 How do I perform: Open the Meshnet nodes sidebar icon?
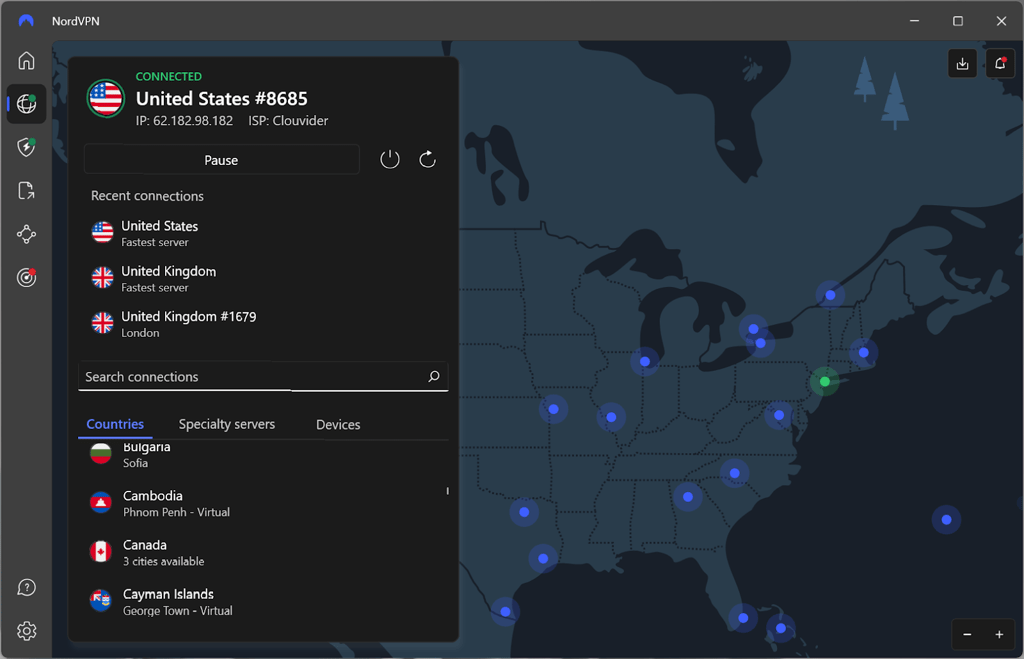(26, 234)
